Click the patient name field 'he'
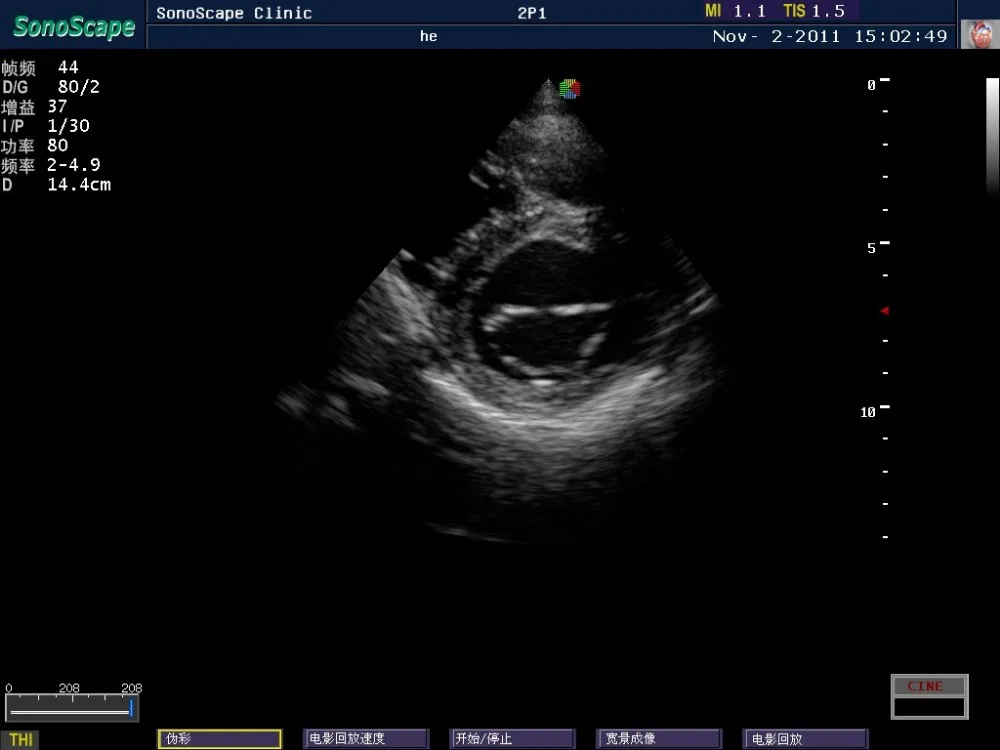The width and height of the screenshot is (1000, 750). (x=428, y=36)
